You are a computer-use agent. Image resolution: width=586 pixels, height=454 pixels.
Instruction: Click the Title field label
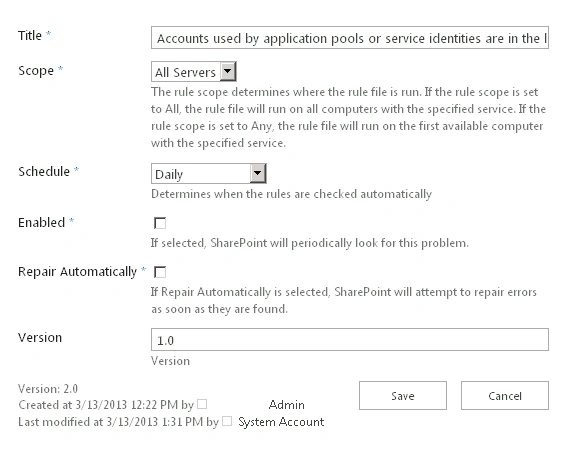(30, 35)
